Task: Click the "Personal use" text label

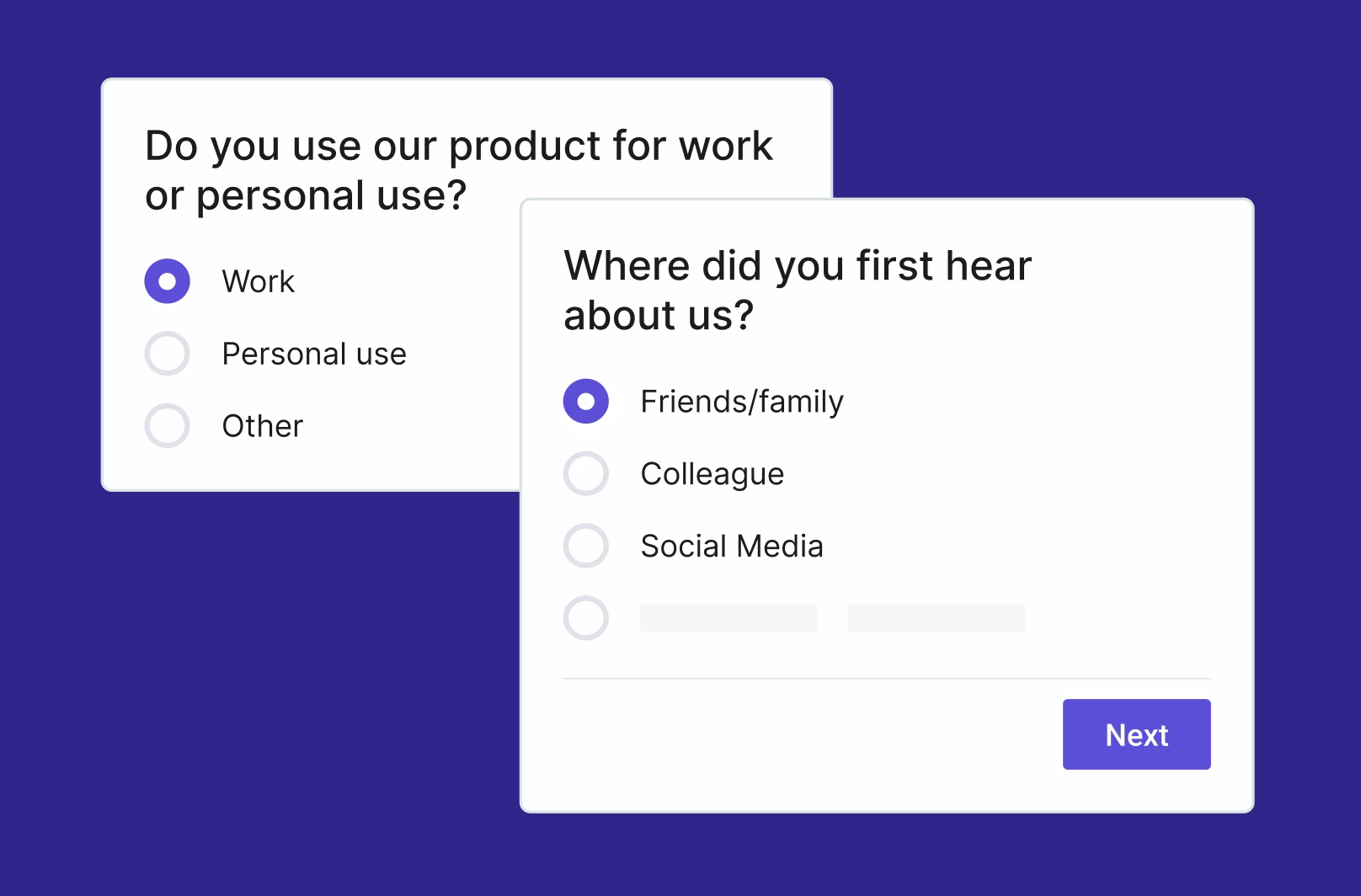Action: pyautogui.click(x=313, y=354)
